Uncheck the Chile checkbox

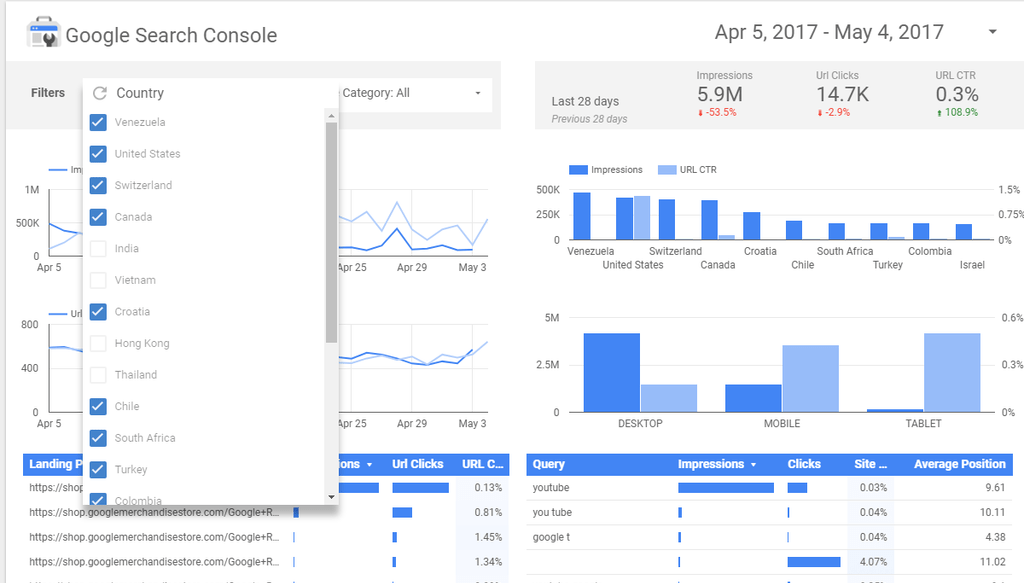(x=98, y=406)
